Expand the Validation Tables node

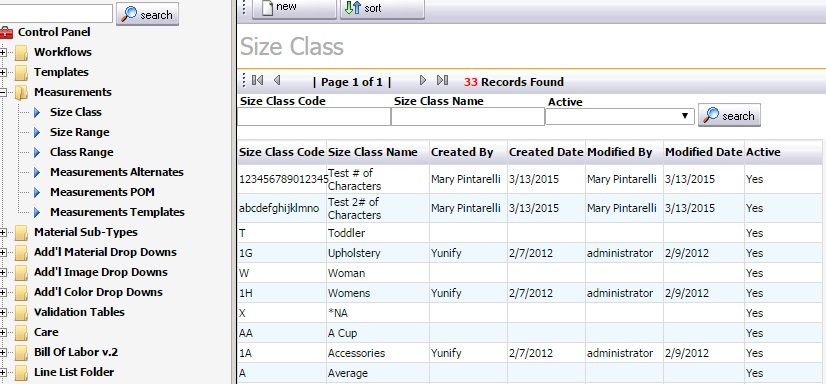tap(3, 313)
